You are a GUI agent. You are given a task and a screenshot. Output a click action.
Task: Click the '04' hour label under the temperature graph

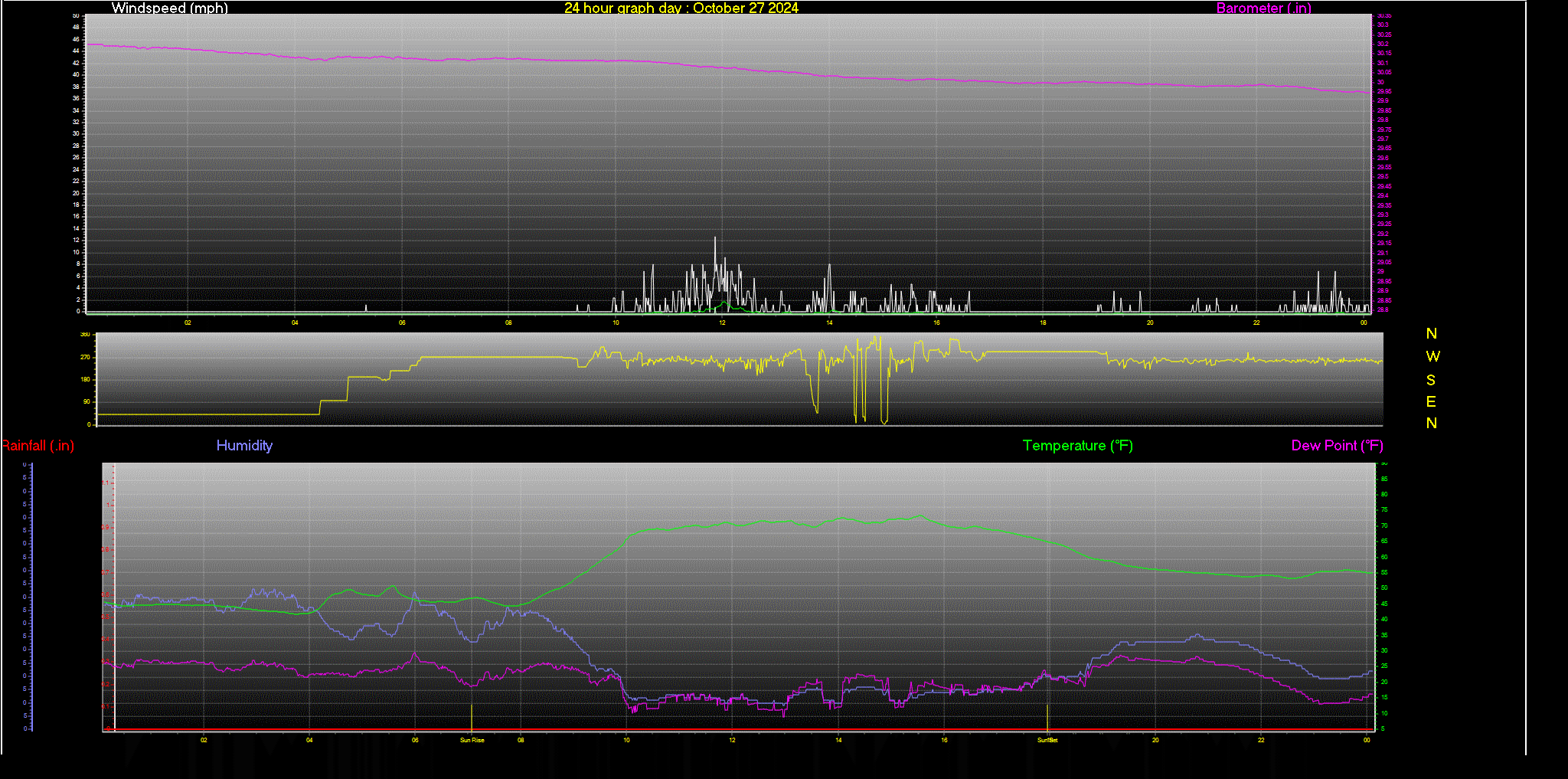pos(309,740)
